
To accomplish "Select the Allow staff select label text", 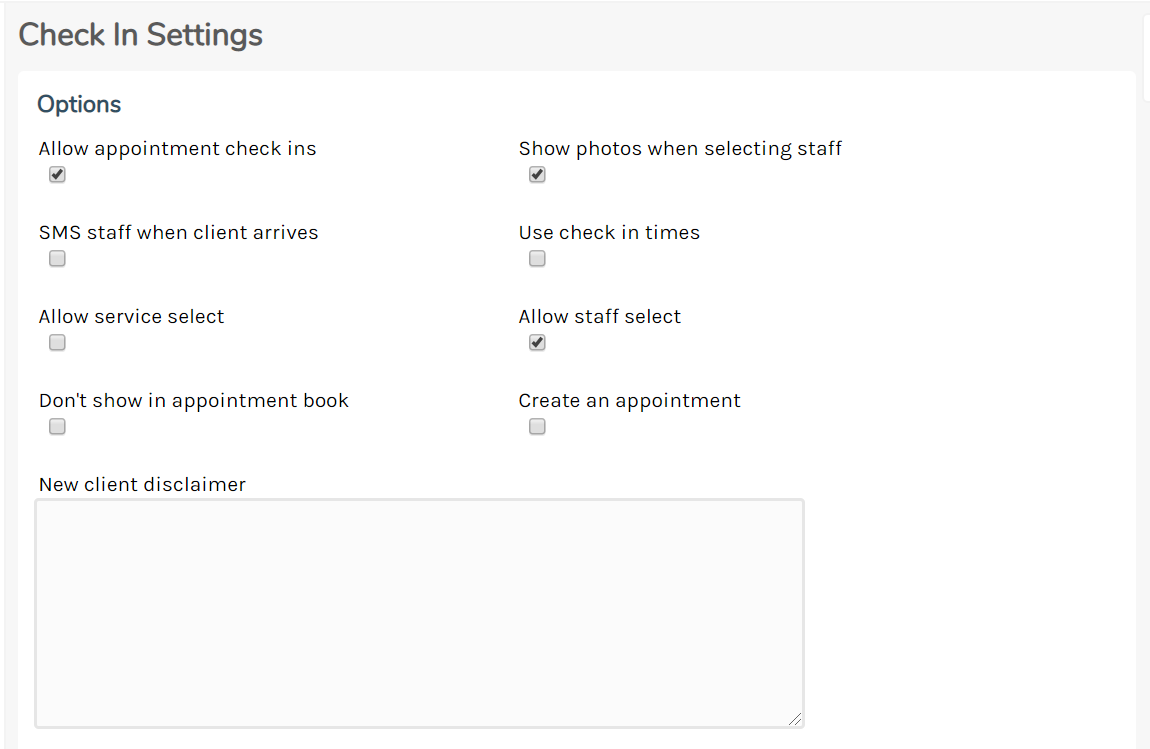I will point(599,316).
